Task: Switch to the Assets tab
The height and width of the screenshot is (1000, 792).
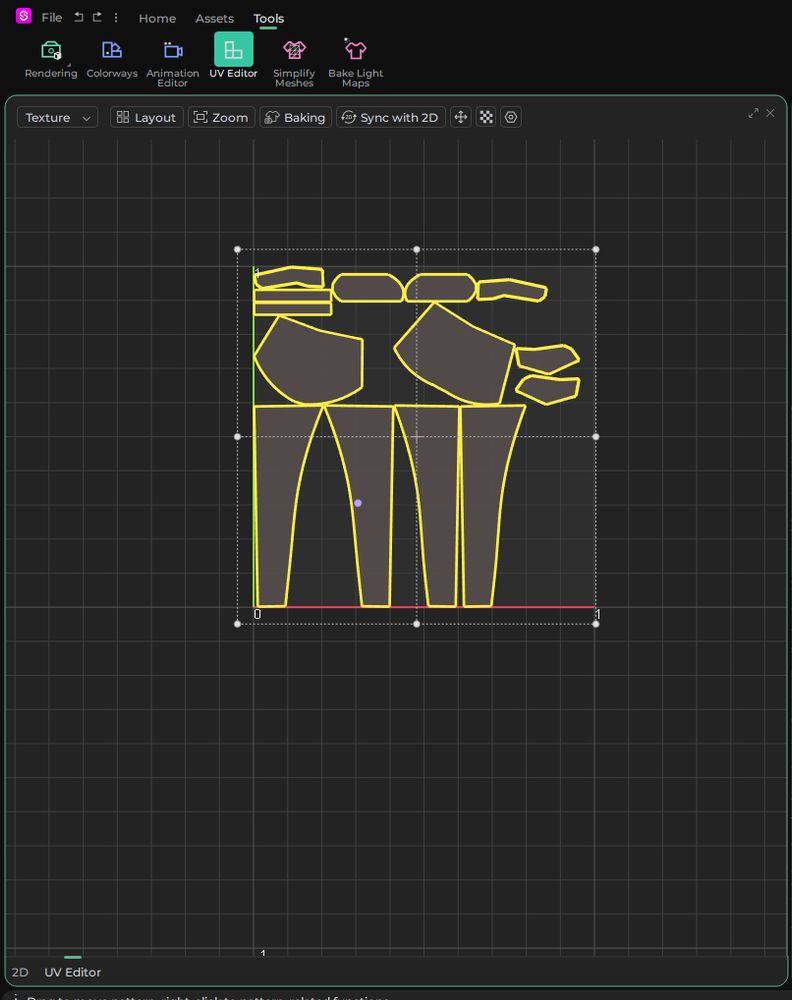Action: [214, 18]
